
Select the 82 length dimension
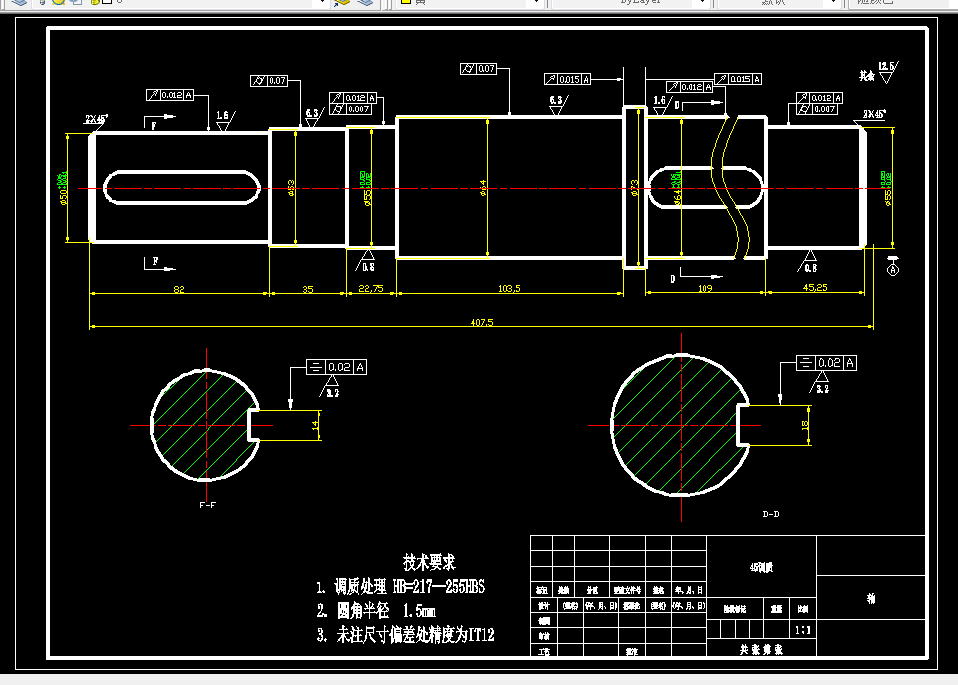(178, 289)
